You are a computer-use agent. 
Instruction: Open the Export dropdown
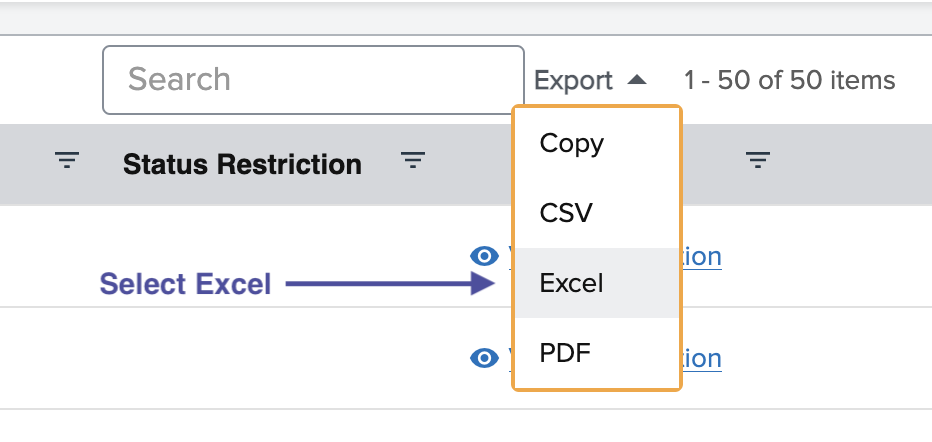[574, 81]
